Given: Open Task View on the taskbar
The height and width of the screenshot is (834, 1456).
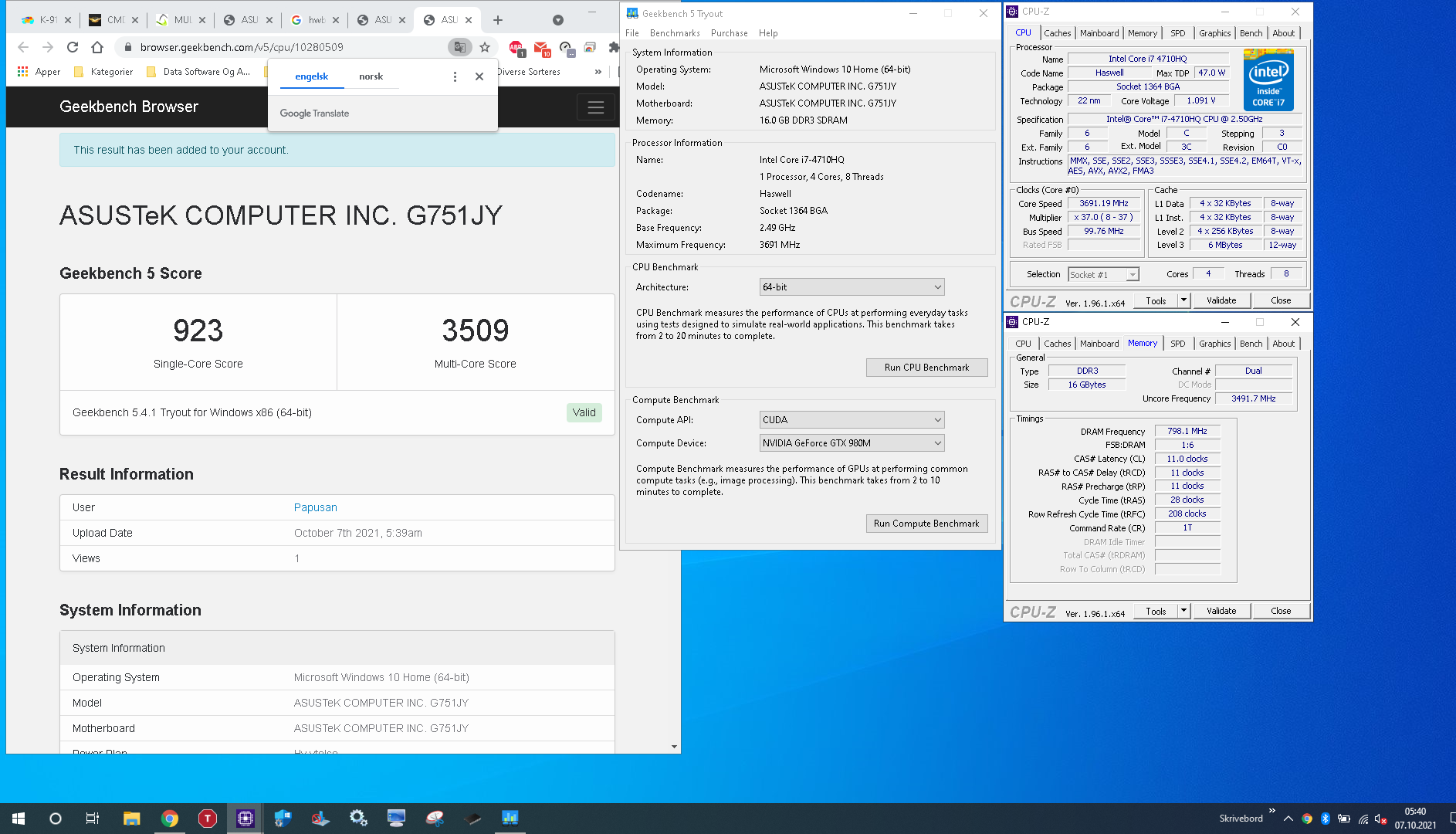Looking at the screenshot, I should (x=93, y=819).
